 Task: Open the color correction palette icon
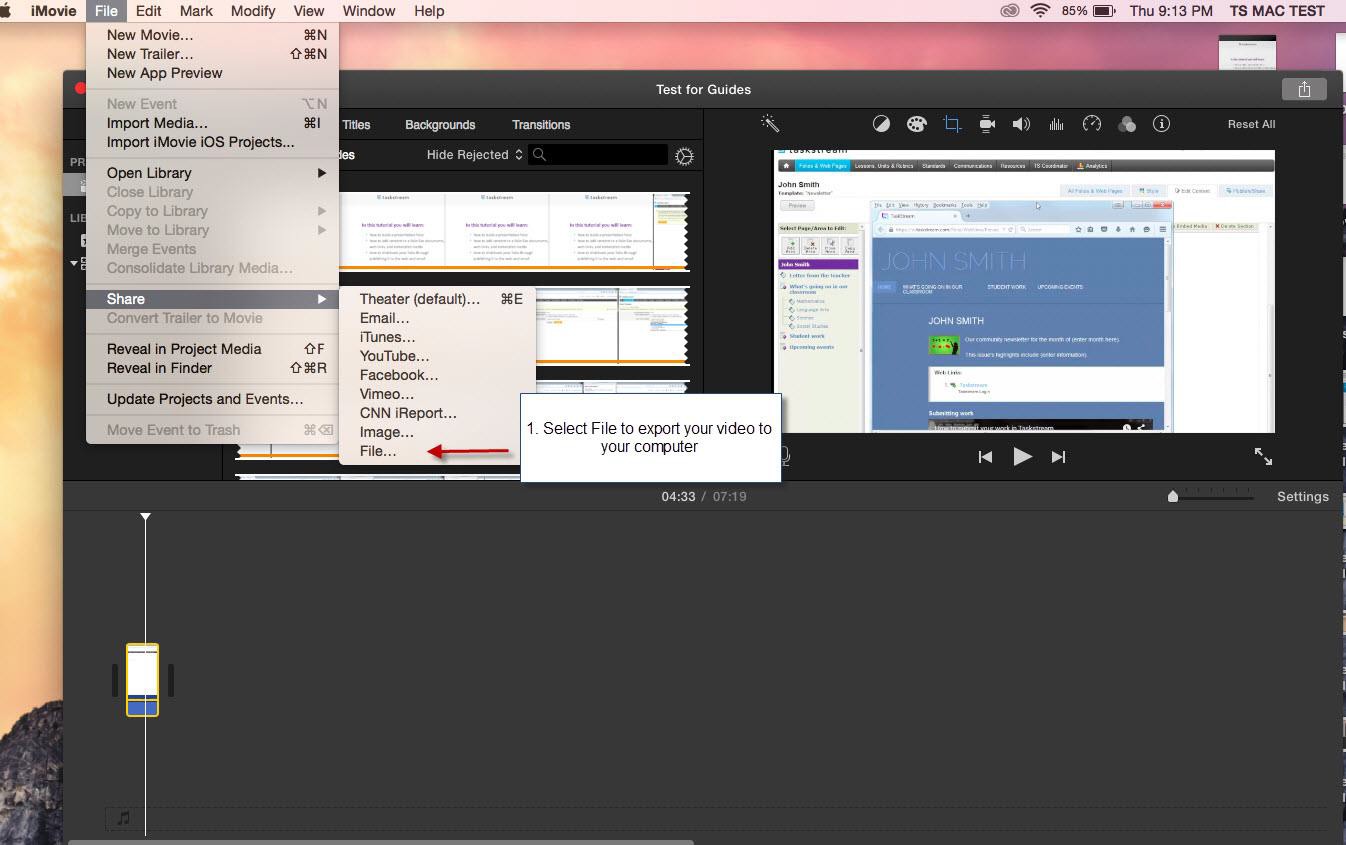916,124
